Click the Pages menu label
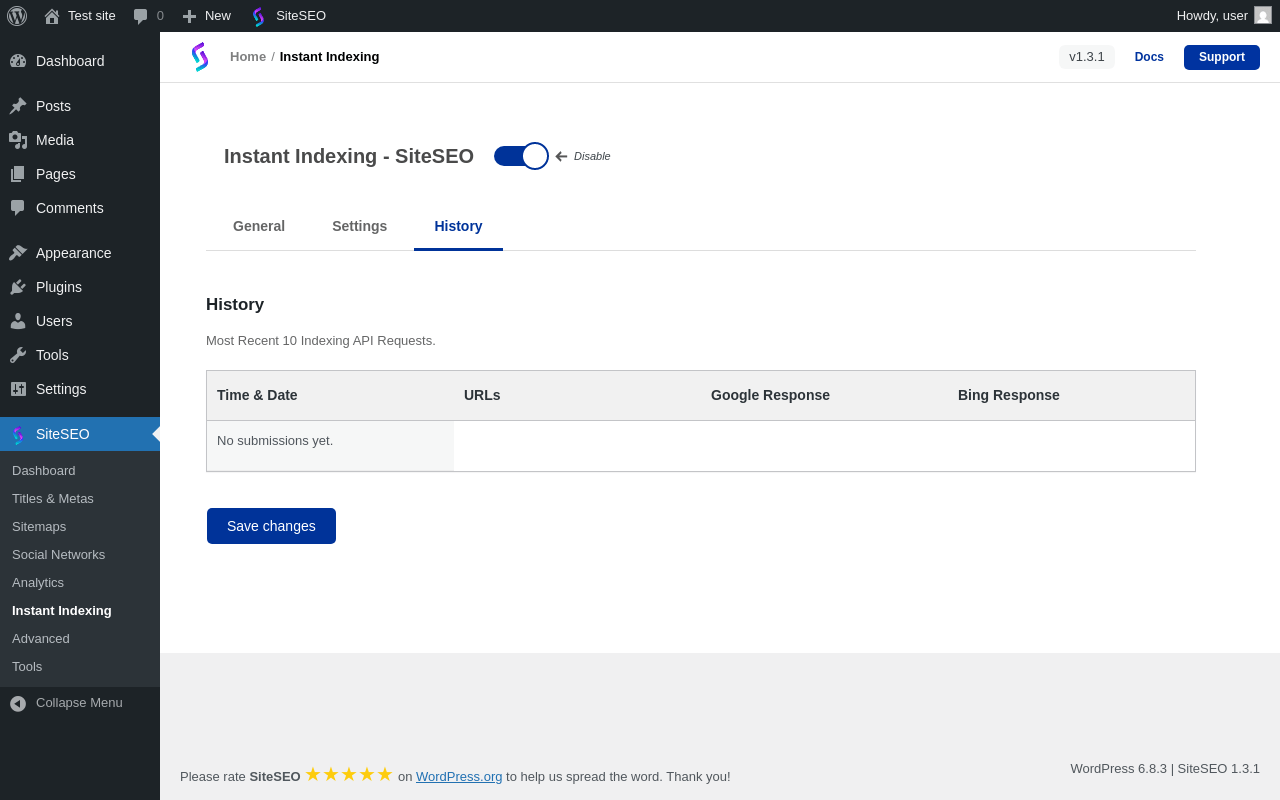The image size is (1280, 800). click(56, 174)
